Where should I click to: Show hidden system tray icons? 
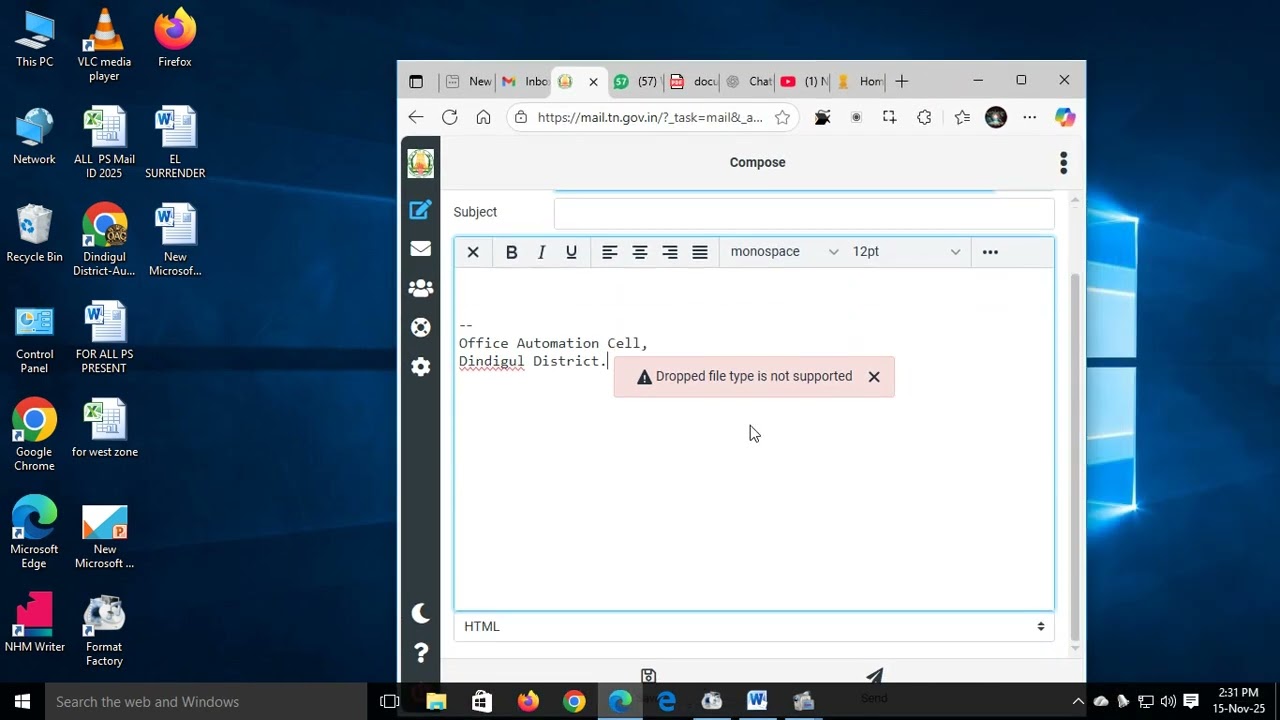pyautogui.click(x=1077, y=702)
